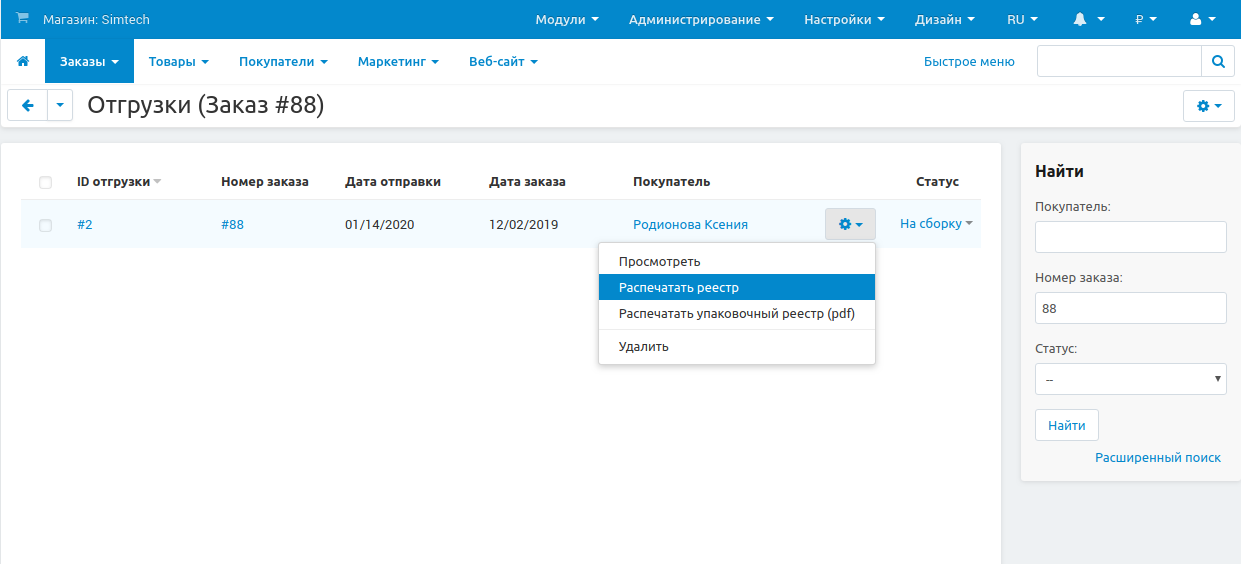
Task: Choose Удалить in the dropdown menu
Action: 643,346
